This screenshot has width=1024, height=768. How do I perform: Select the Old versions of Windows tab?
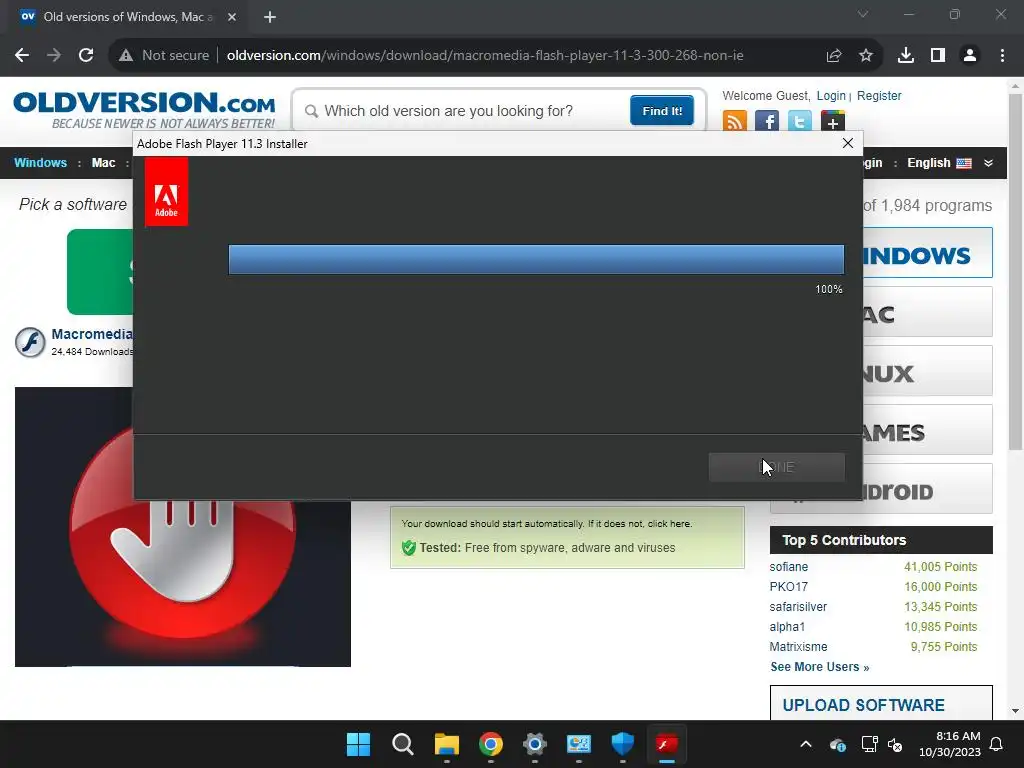point(128,17)
